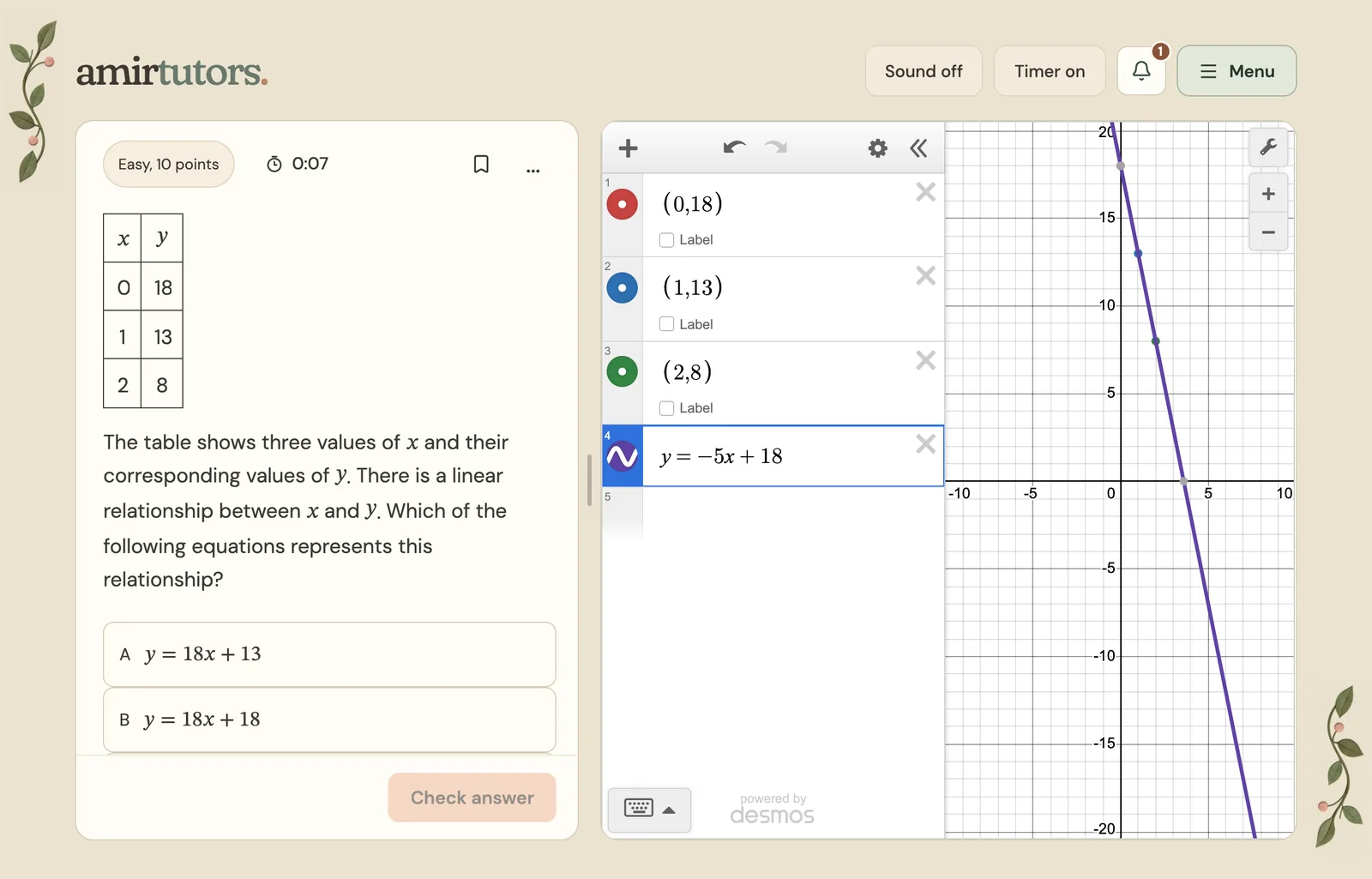Zoom out on the graph
Screen dimensions: 1372x879
pos(1268,232)
